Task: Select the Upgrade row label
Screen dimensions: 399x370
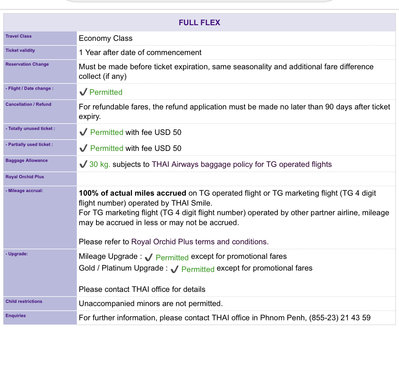Action: coord(17,254)
